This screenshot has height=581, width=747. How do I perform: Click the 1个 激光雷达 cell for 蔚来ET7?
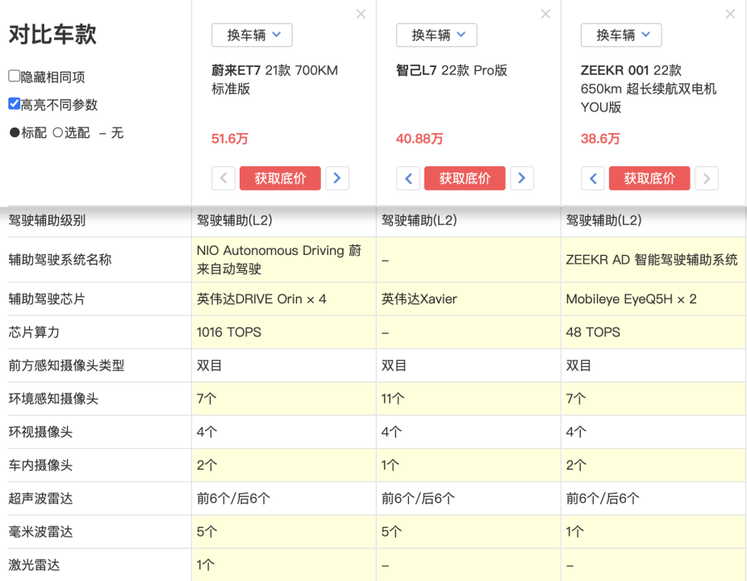(x=283, y=565)
